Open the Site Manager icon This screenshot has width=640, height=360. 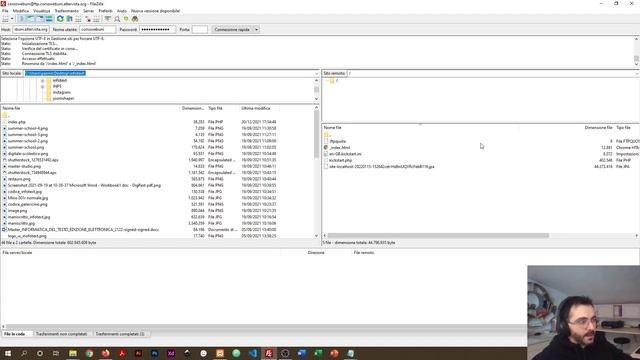point(5,19)
